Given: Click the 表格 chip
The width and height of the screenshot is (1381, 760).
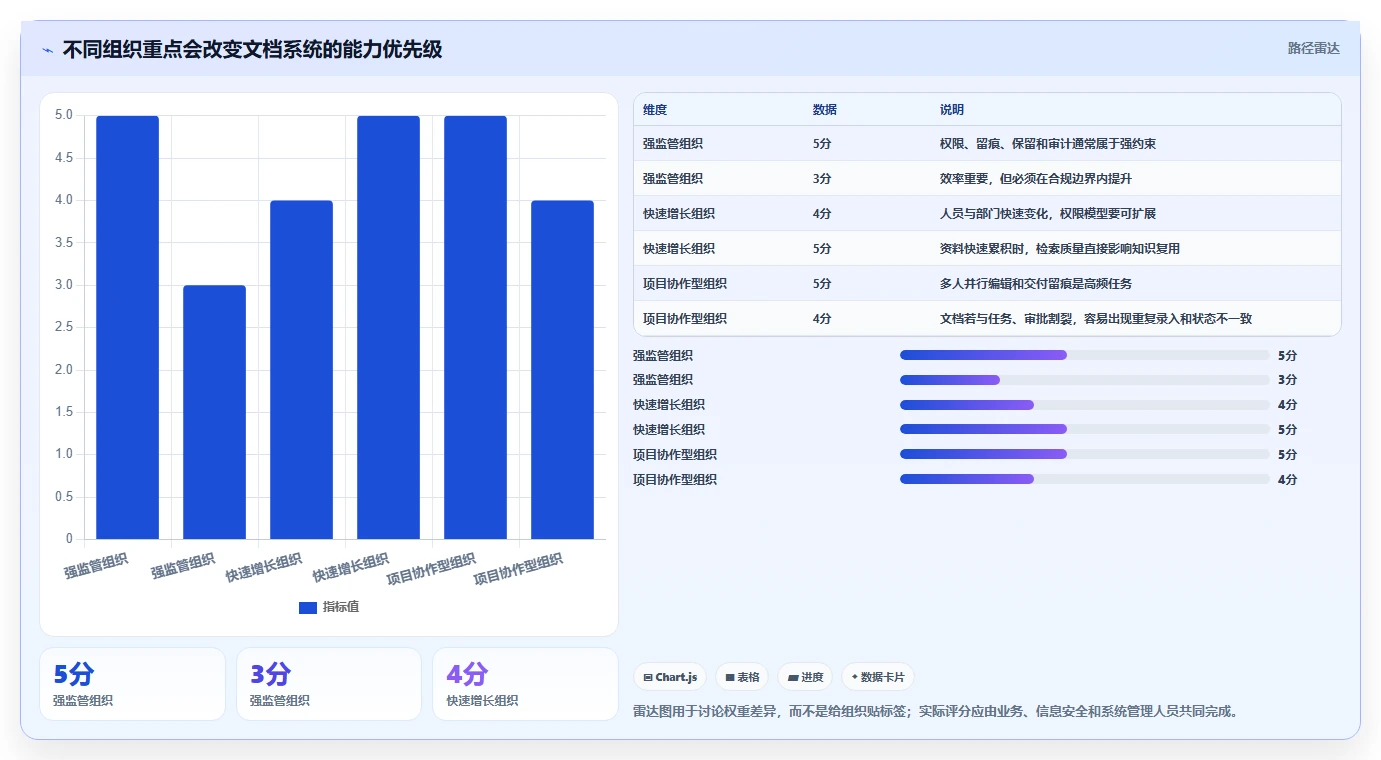Looking at the screenshot, I should pos(742,677).
